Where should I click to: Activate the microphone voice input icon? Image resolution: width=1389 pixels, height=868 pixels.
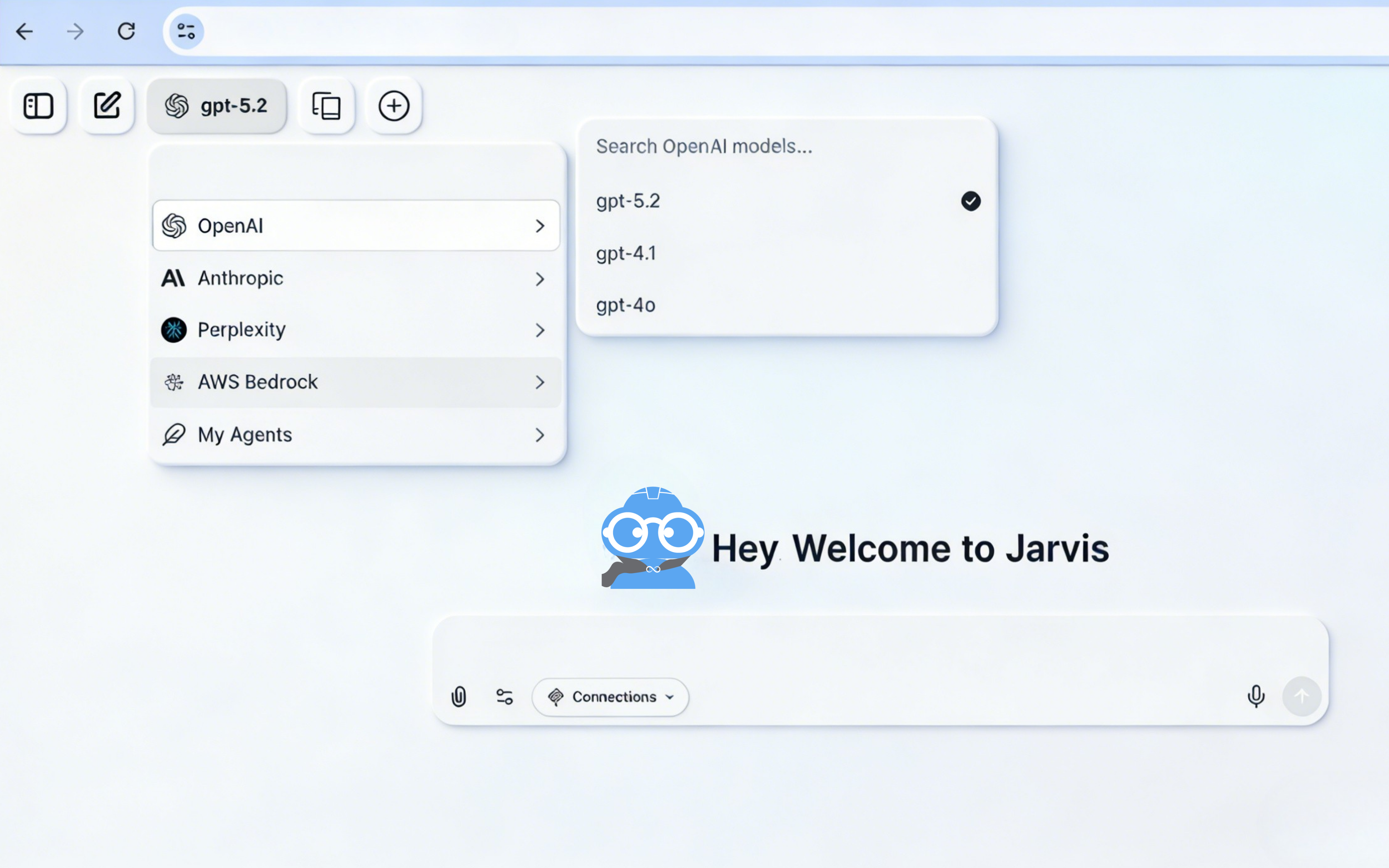[x=1255, y=696]
